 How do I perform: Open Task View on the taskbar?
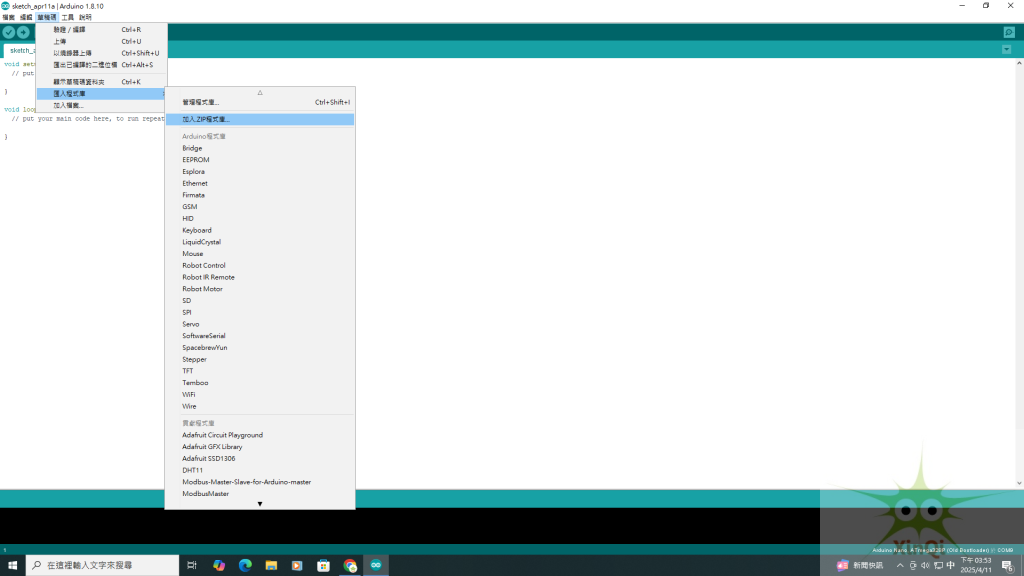pyautogui.click(x=192, y=566)
